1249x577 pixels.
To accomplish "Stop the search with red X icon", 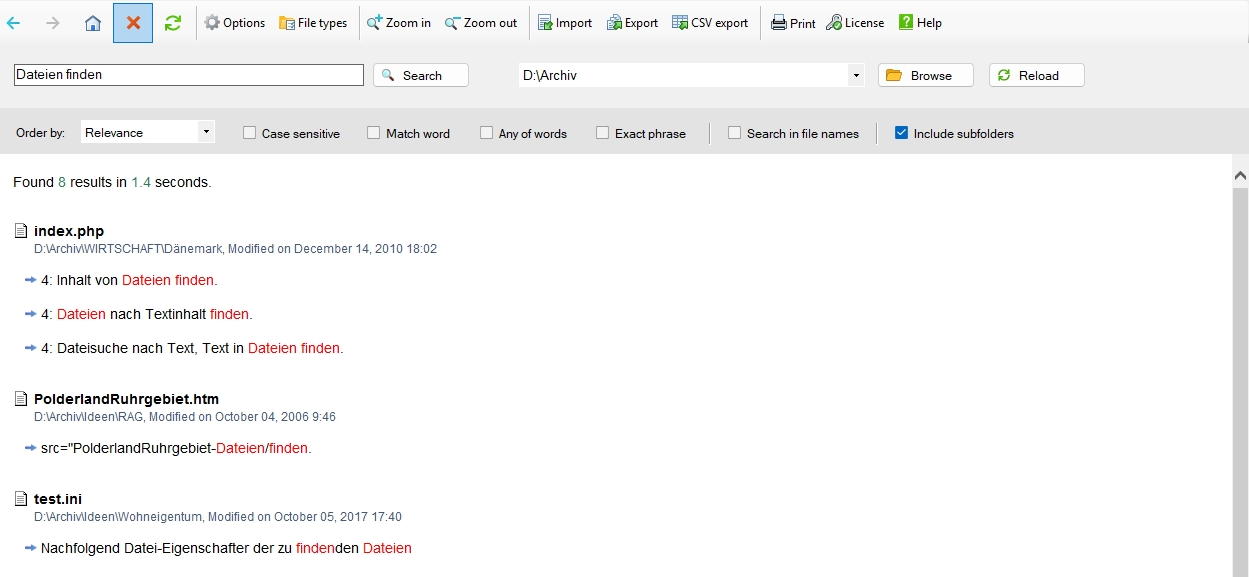I will coord(133,23).
